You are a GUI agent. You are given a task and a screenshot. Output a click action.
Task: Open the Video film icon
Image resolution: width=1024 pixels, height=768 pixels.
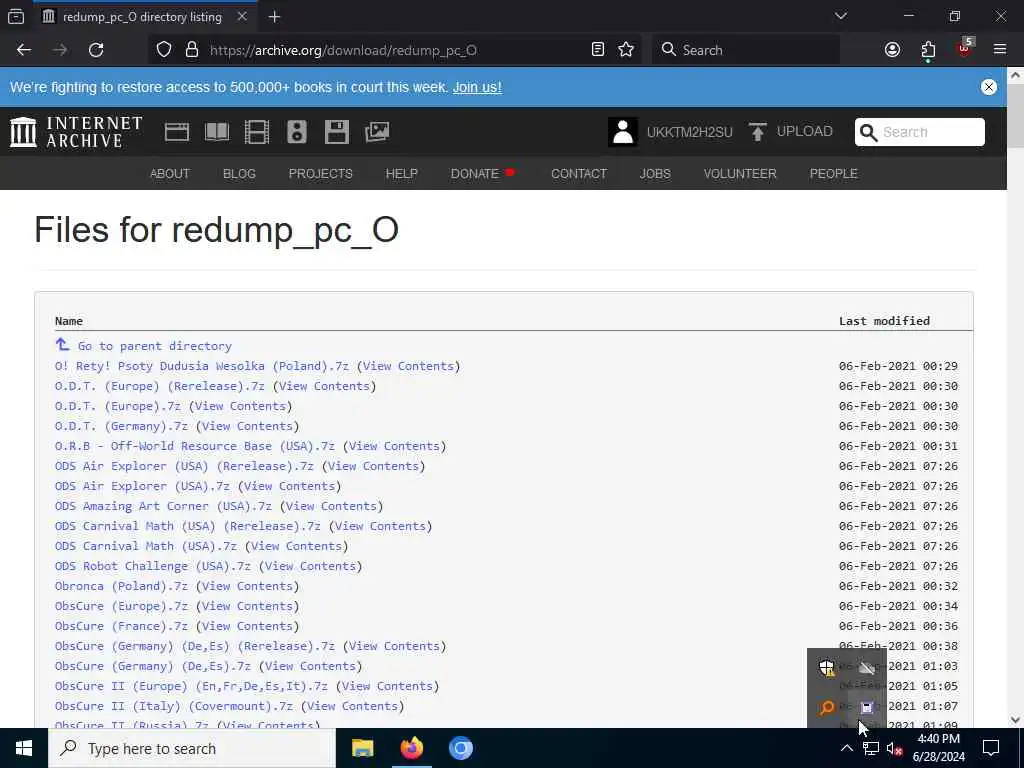(257, 132)
